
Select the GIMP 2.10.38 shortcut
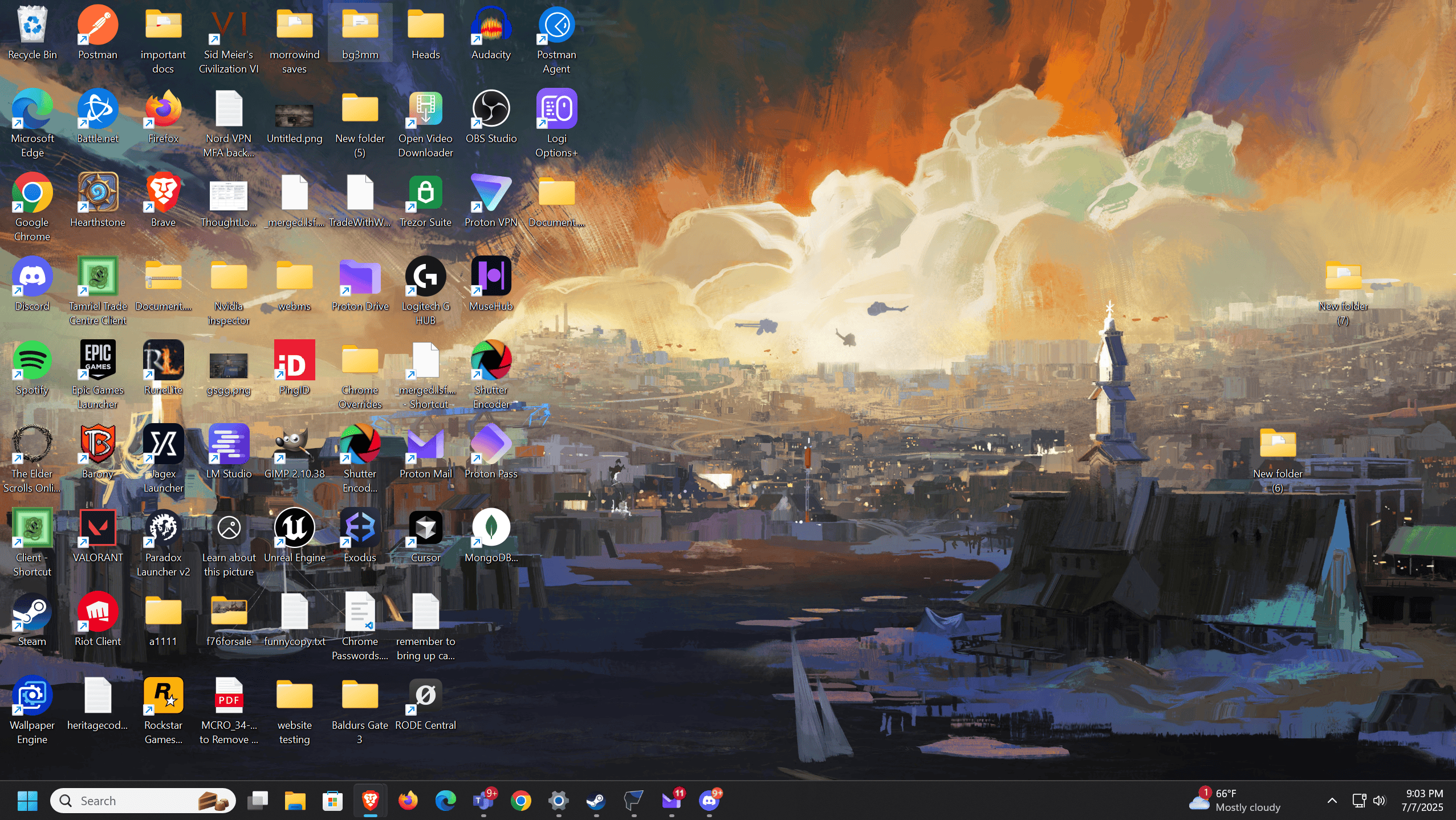coord(294,452)
